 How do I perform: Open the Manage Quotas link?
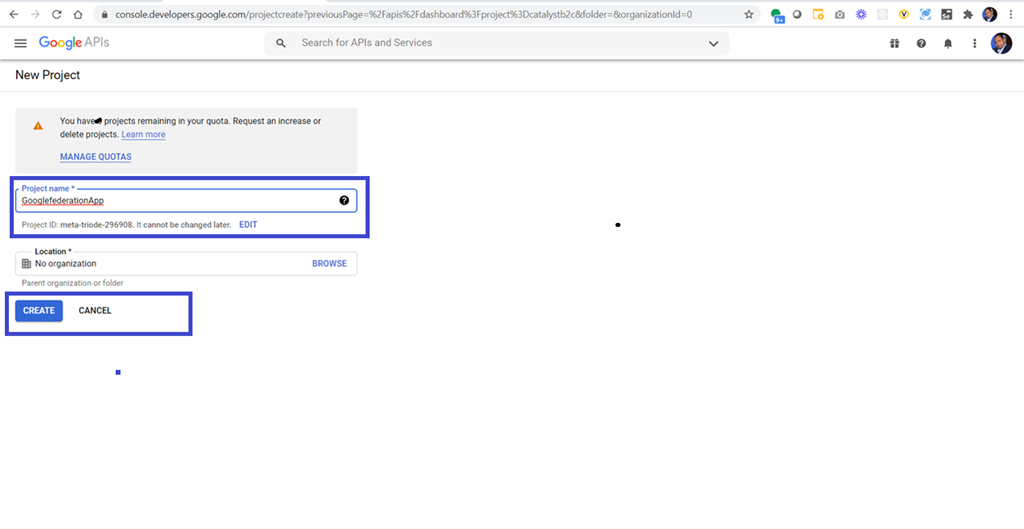95,157
